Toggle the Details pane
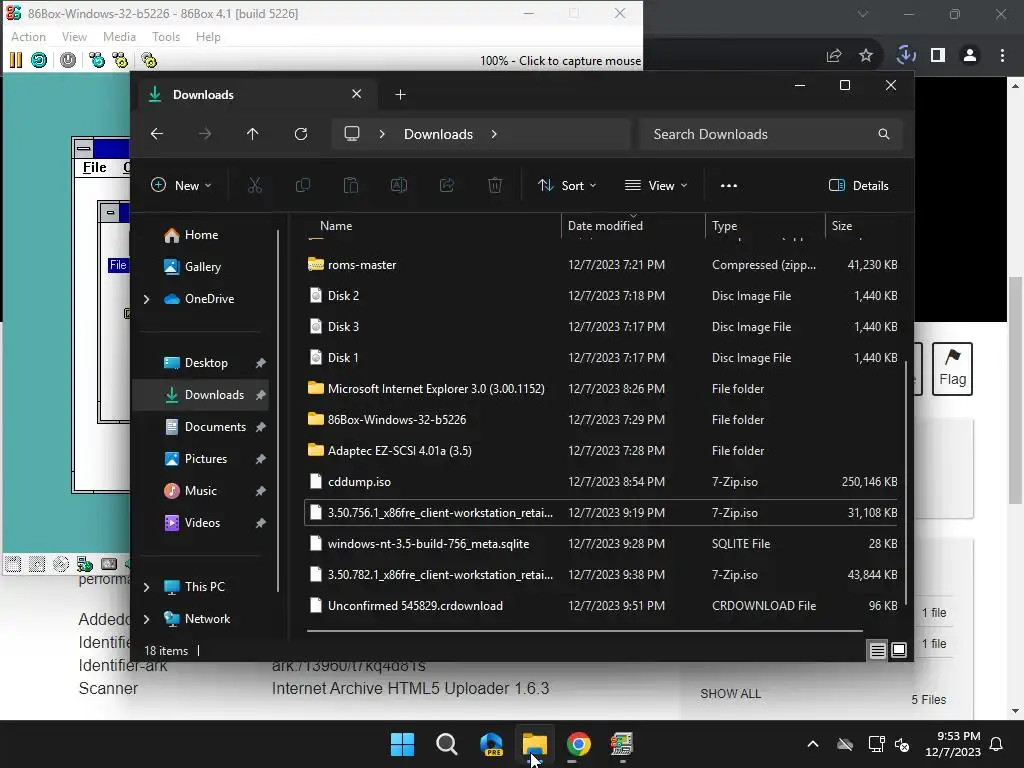 [859, 185]
